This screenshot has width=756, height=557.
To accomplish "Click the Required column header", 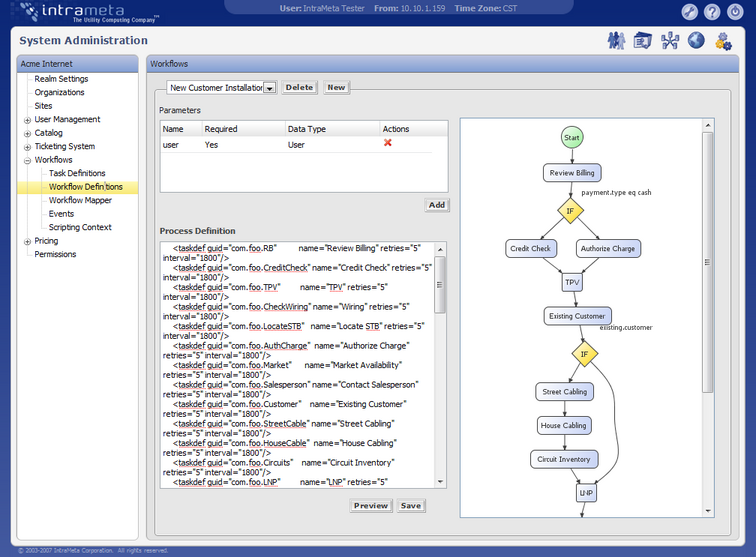I will pos(243,129).
